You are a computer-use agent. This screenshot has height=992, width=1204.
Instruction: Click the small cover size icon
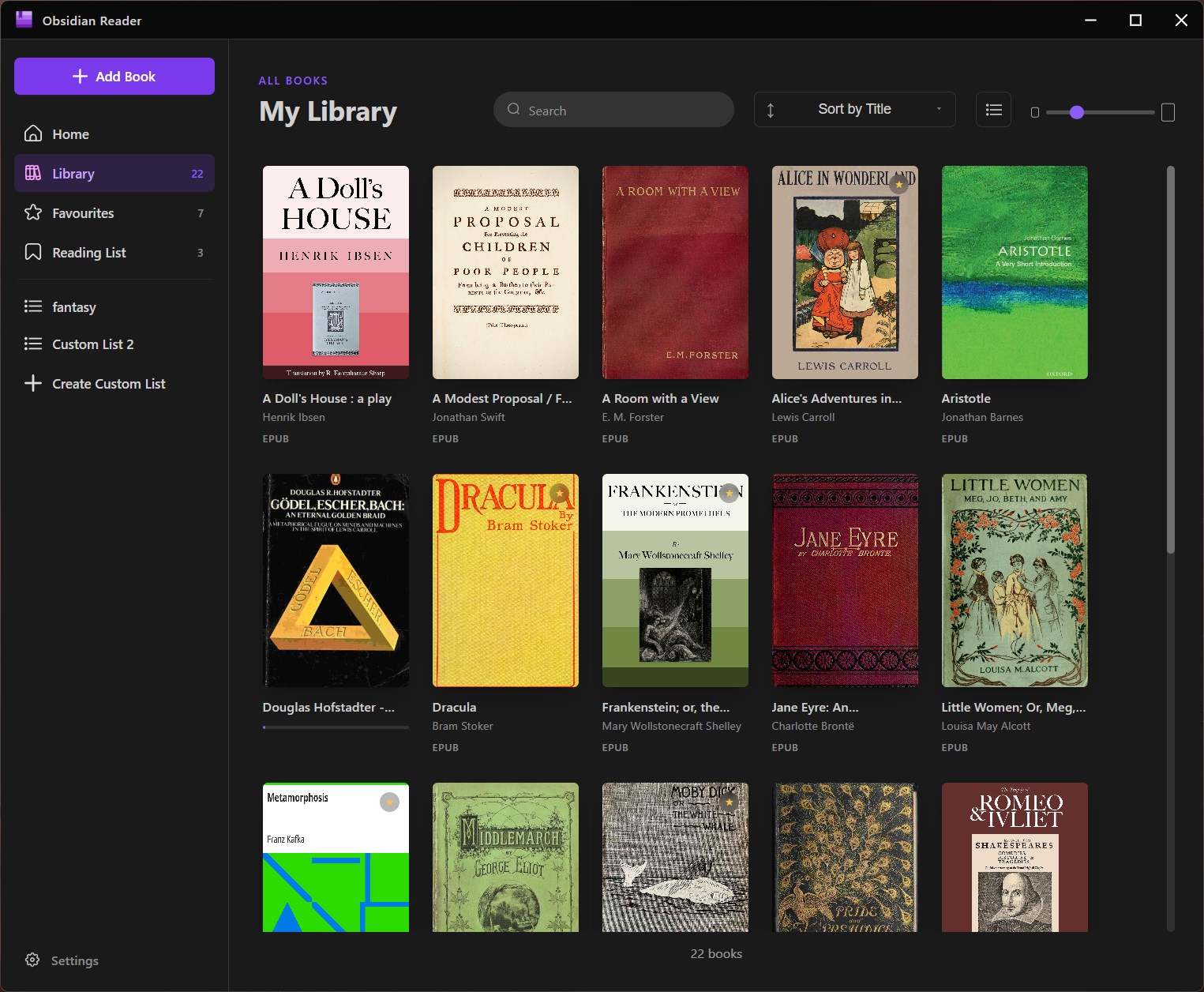[1035, 112]
